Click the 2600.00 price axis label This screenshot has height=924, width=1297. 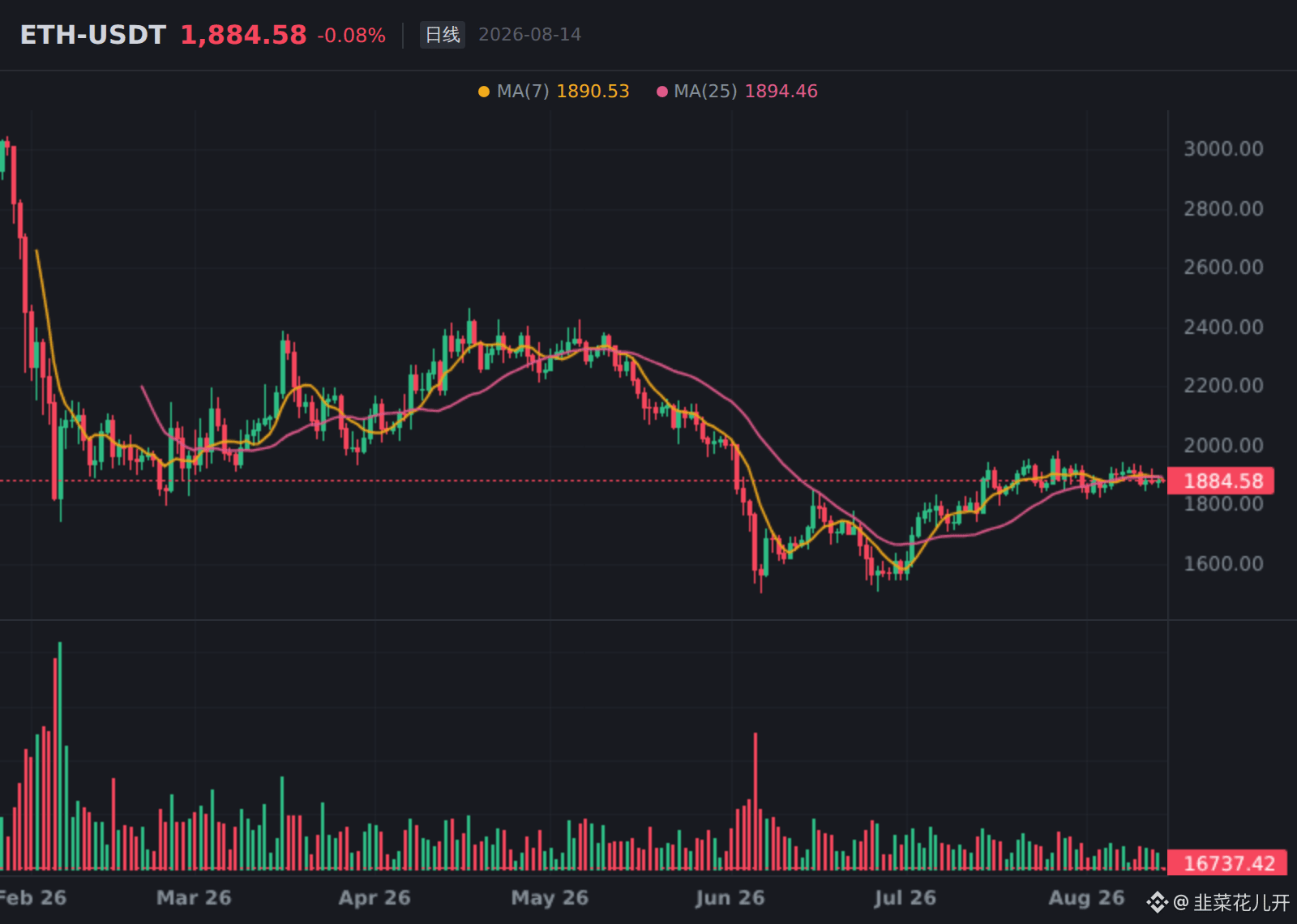1223,267
